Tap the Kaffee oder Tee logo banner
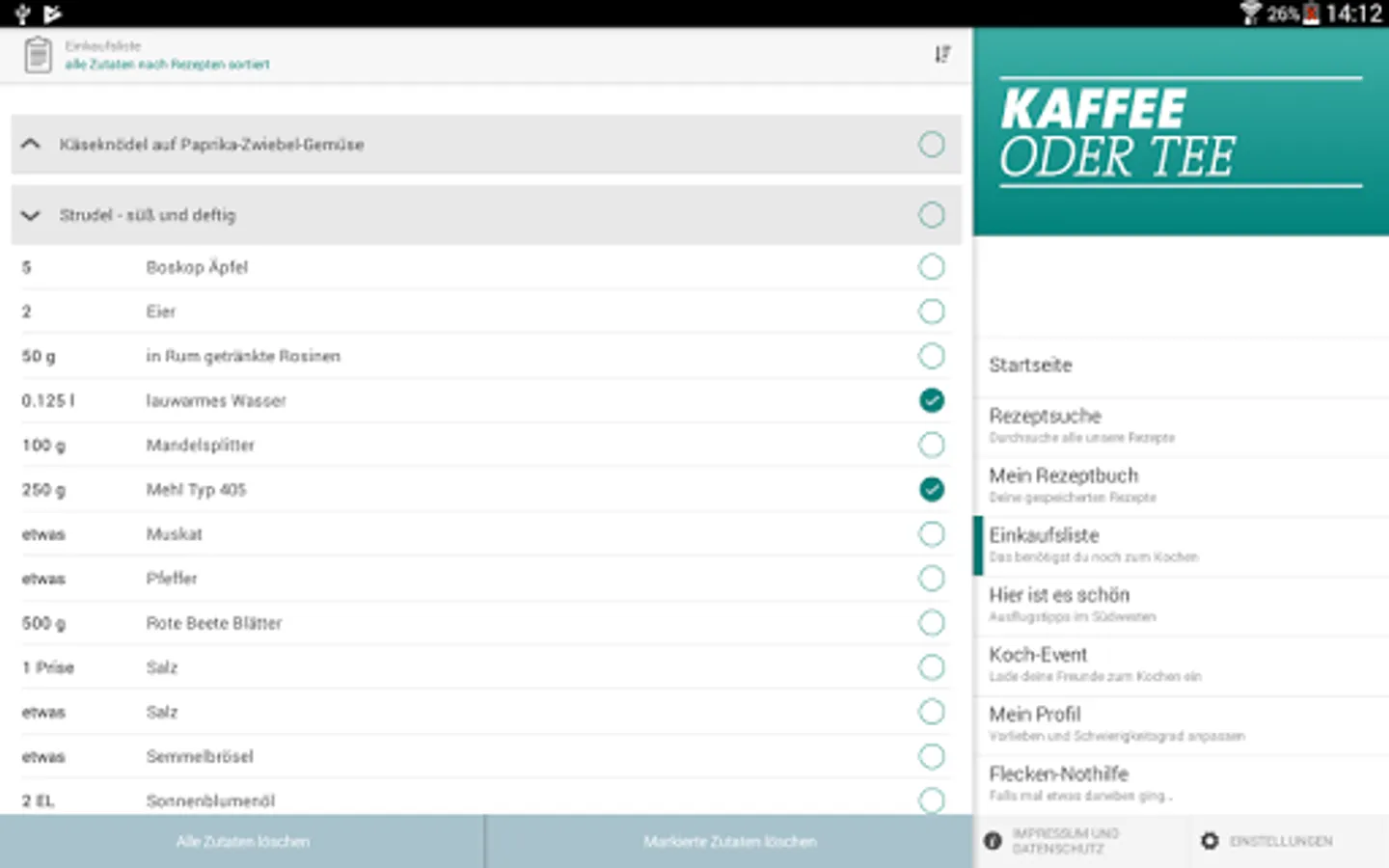 (1182, 132)
